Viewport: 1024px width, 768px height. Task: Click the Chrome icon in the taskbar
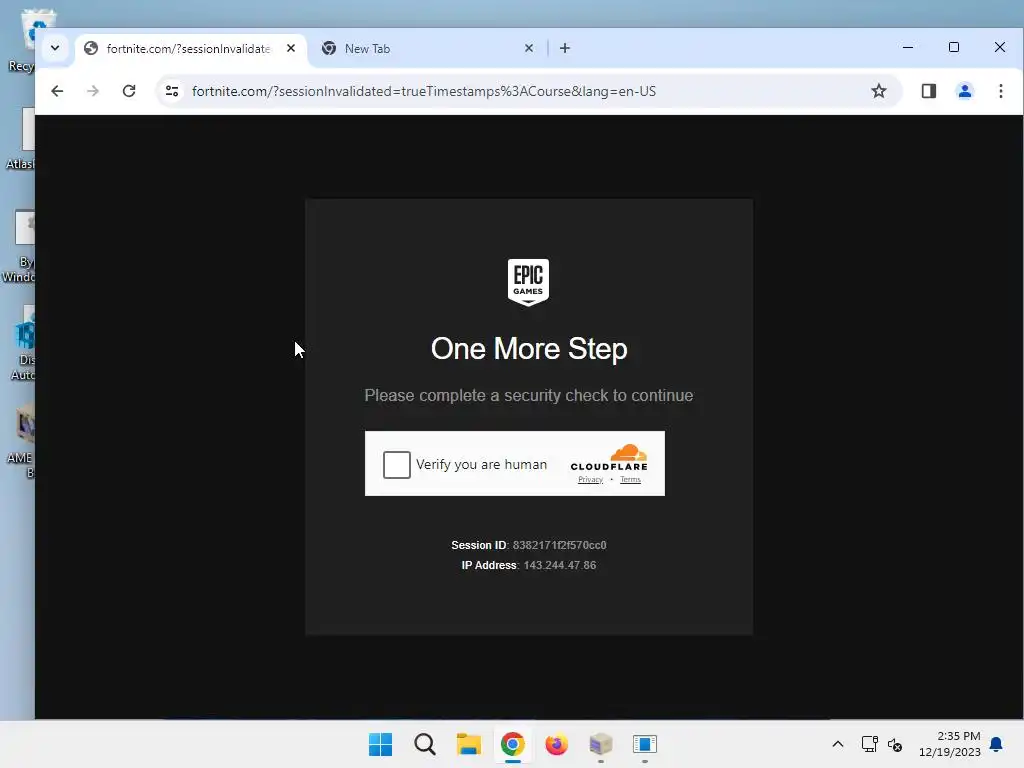click(513, 744)
